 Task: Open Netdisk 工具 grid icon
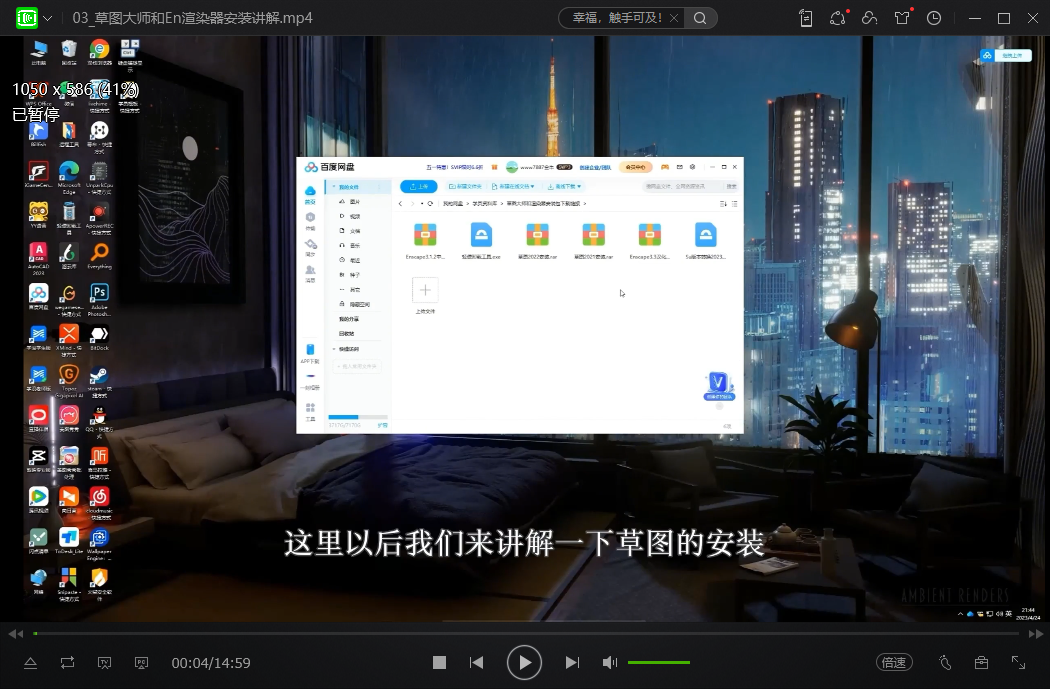coord(310,411)
